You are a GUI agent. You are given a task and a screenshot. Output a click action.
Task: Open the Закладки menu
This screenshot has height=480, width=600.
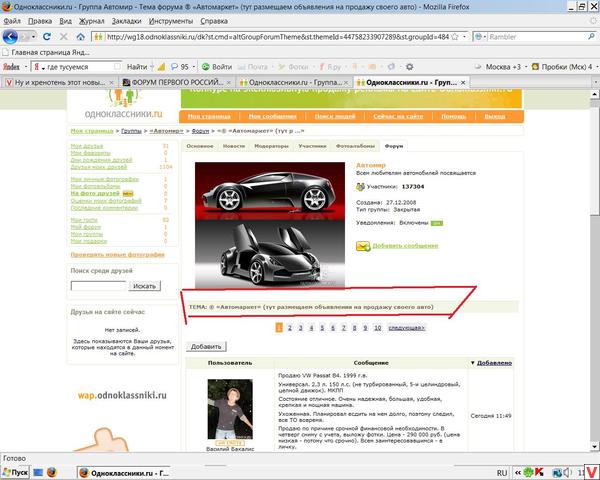coord(127,21)
